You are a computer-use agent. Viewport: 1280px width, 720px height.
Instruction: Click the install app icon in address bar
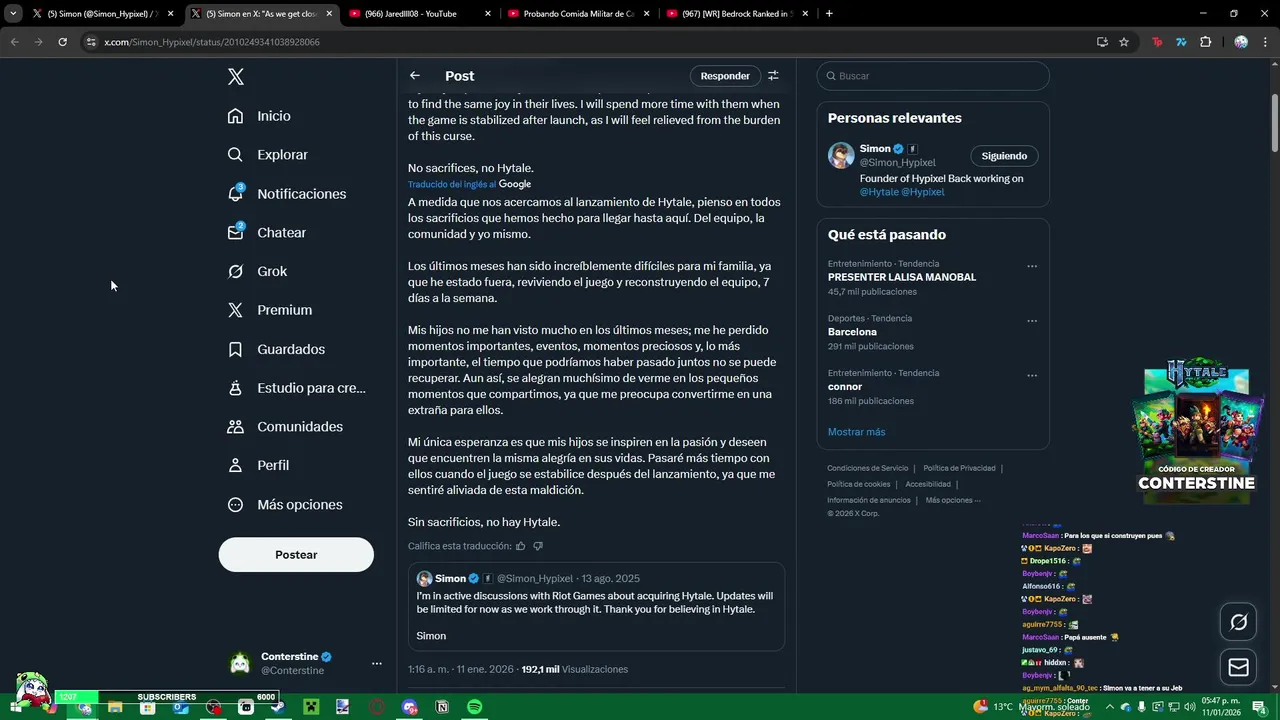pos(1102,42)
